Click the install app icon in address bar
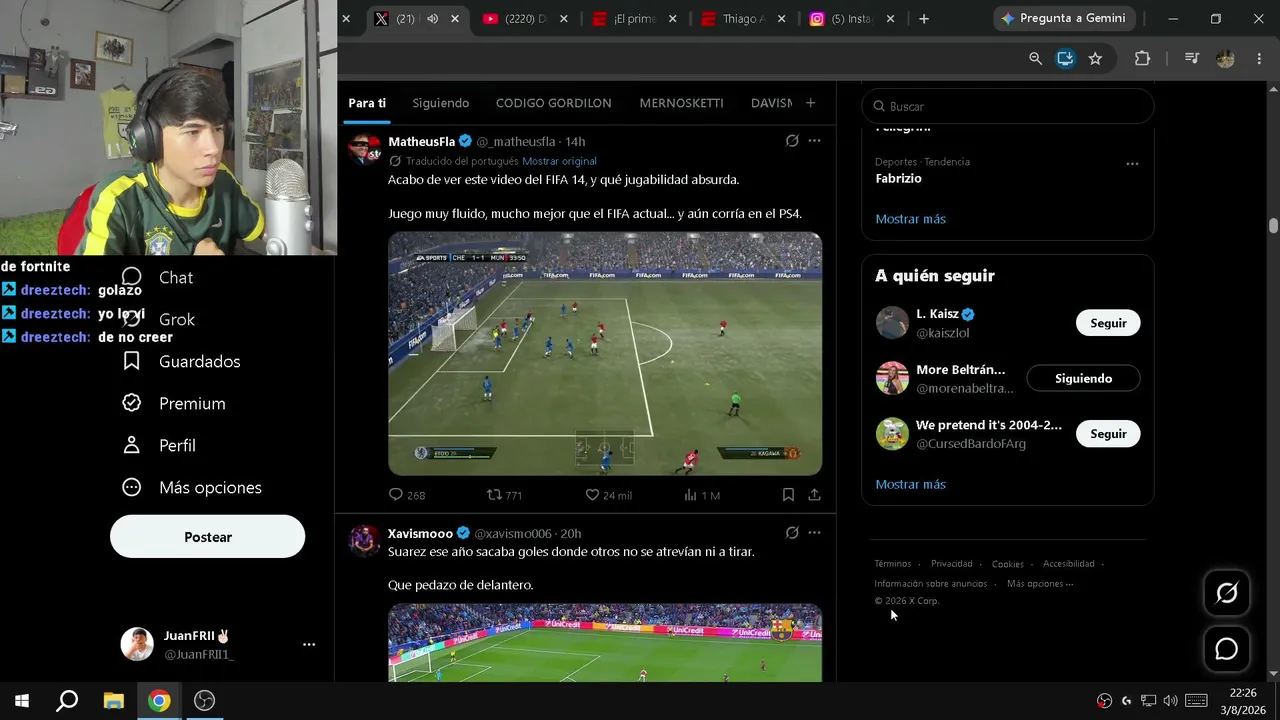This screenshot has height=720, width=1280. [x=1065, y=59]
